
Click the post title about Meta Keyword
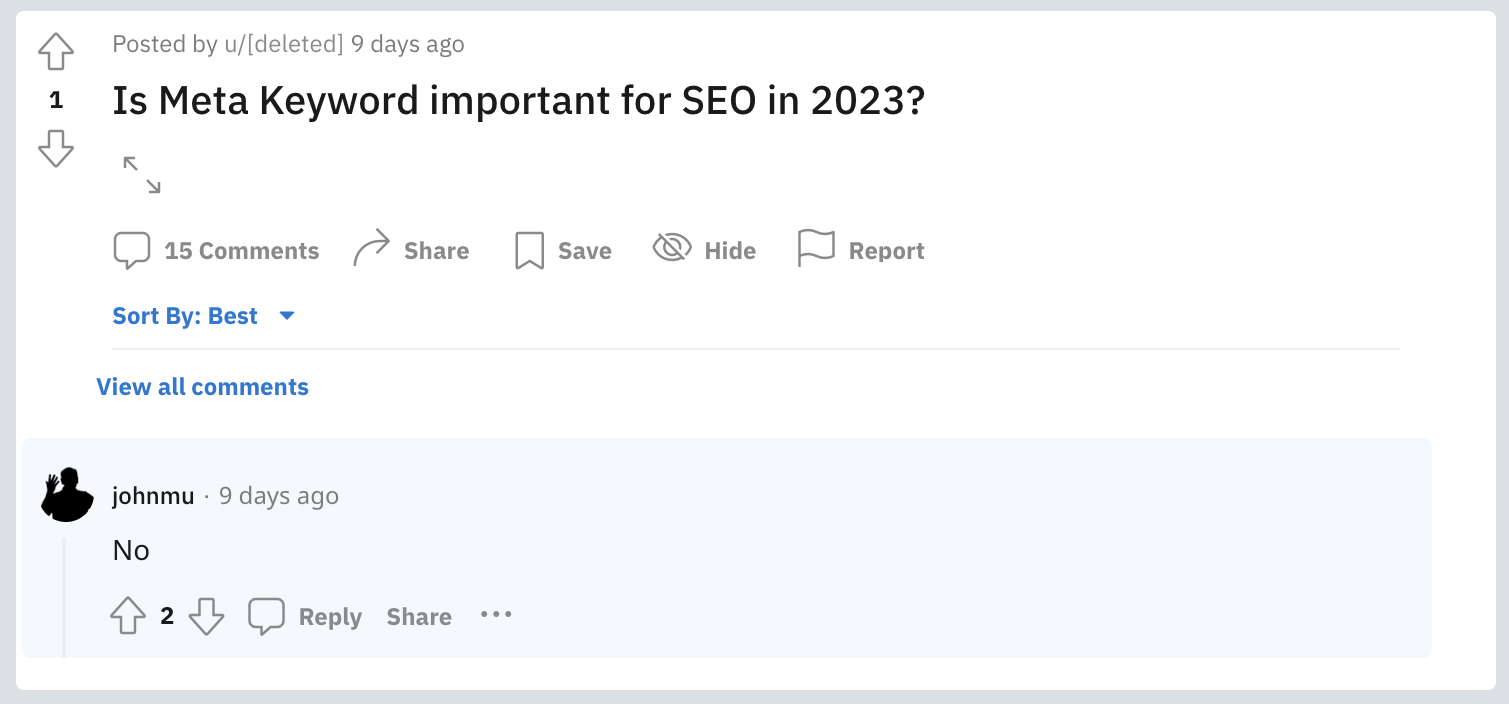[x=519, y=101]
